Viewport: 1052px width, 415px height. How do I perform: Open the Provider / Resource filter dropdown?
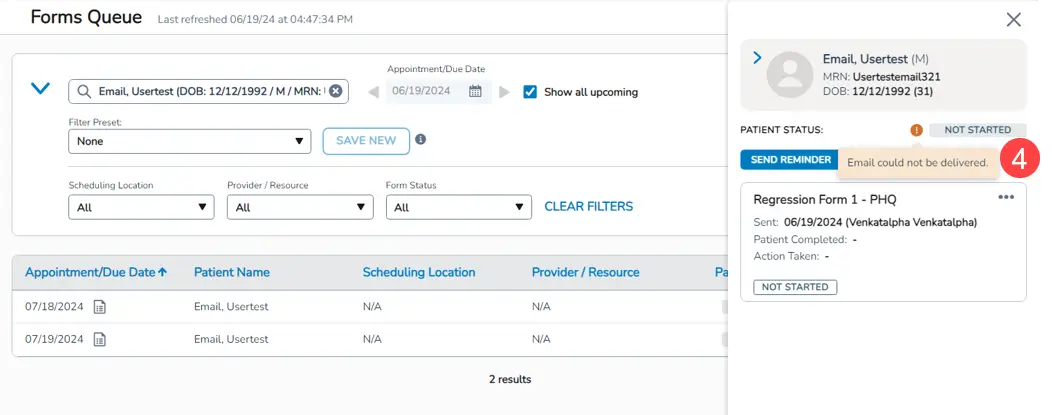[300, 207]
